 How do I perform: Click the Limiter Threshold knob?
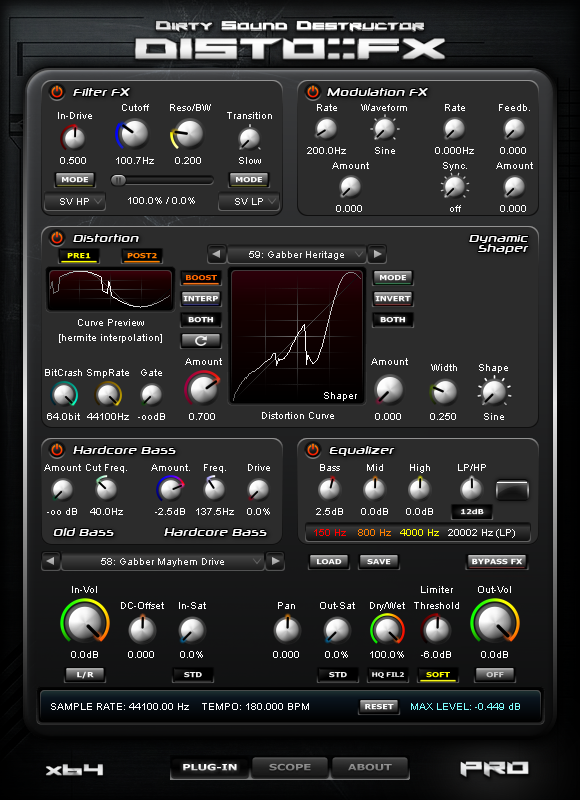(x=436, y=630)
